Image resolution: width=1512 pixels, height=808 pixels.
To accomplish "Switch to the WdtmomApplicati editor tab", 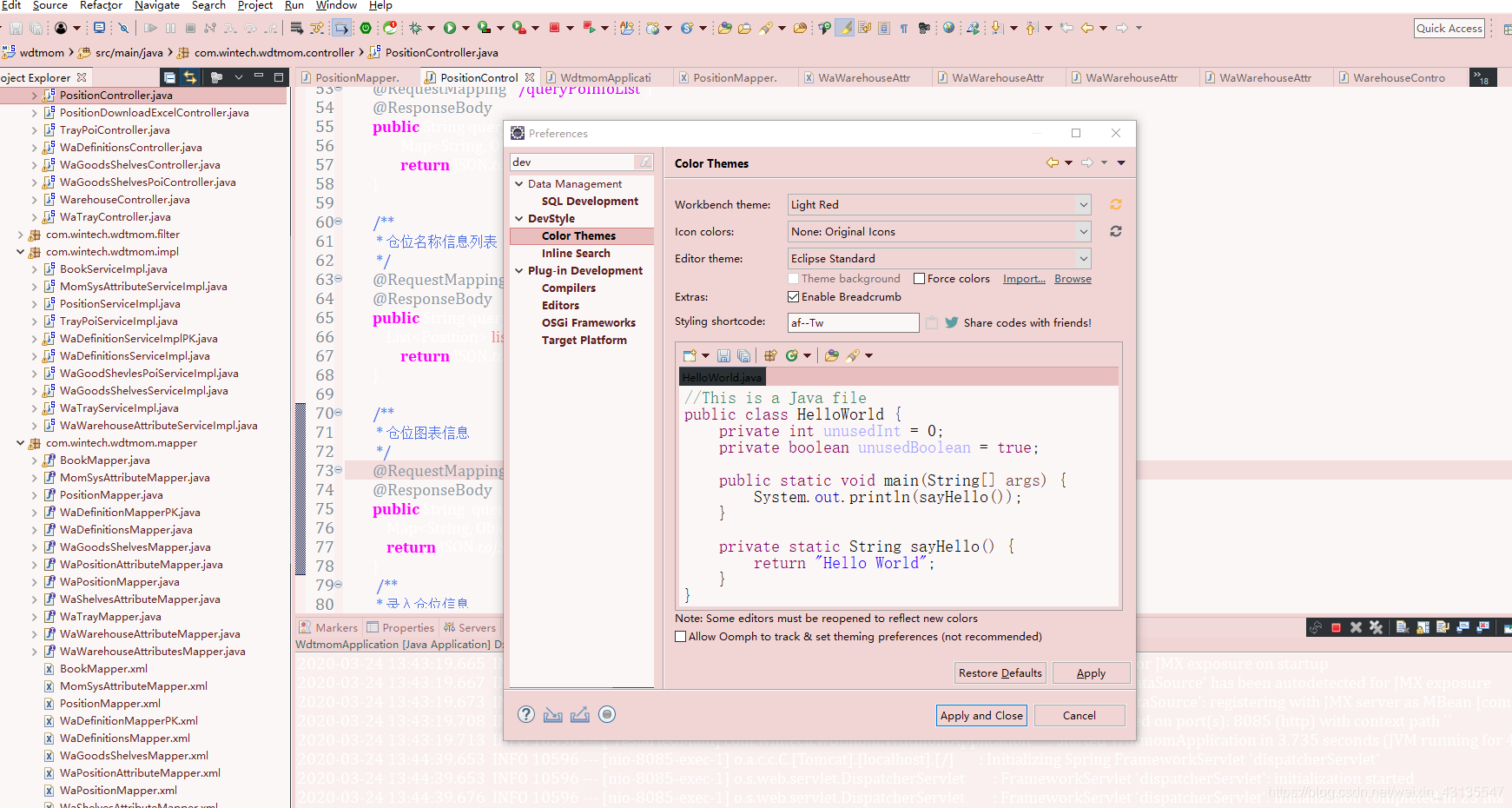I will [x=605, y=77].
